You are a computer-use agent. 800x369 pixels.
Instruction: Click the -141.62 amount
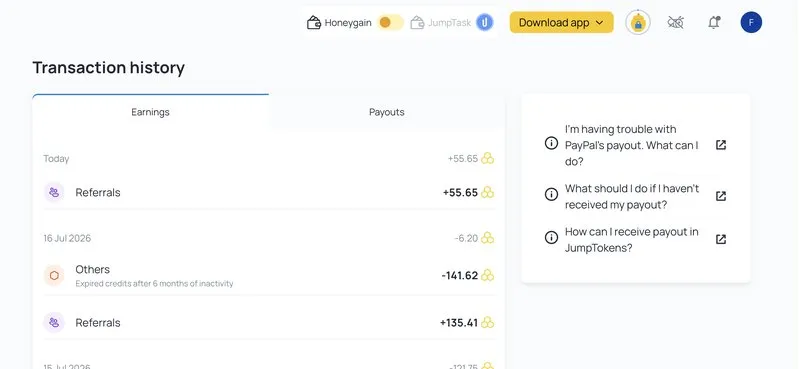point(460,276)
